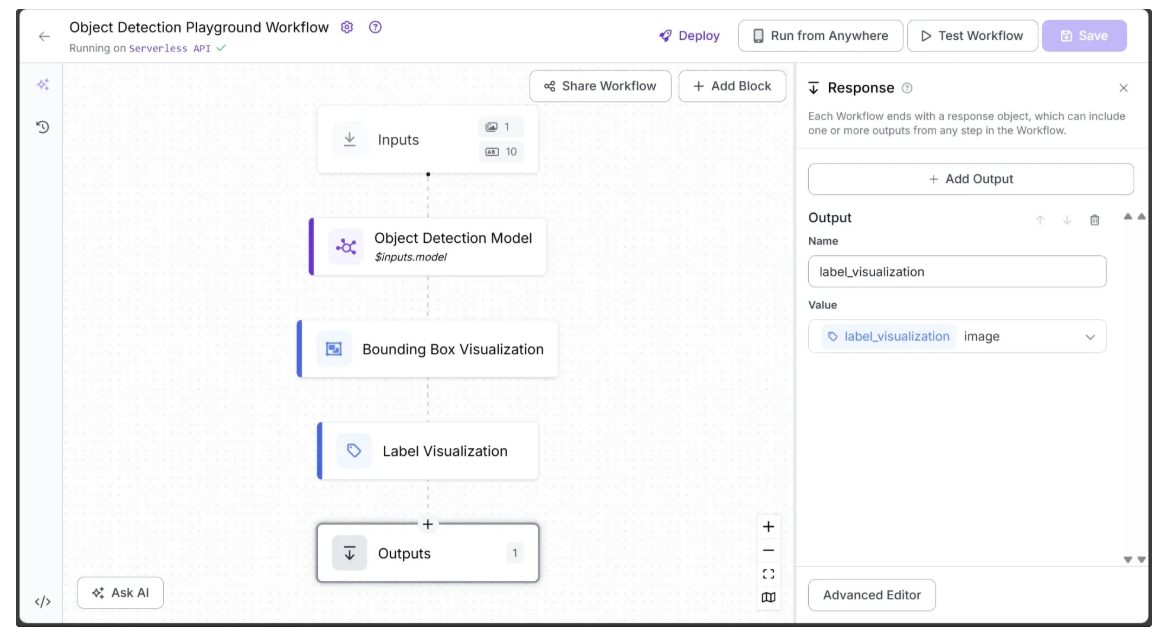This screenshot has width=1164, height=636.
Task: Zoom in on the workflow canvas
Action: [768, 527]
